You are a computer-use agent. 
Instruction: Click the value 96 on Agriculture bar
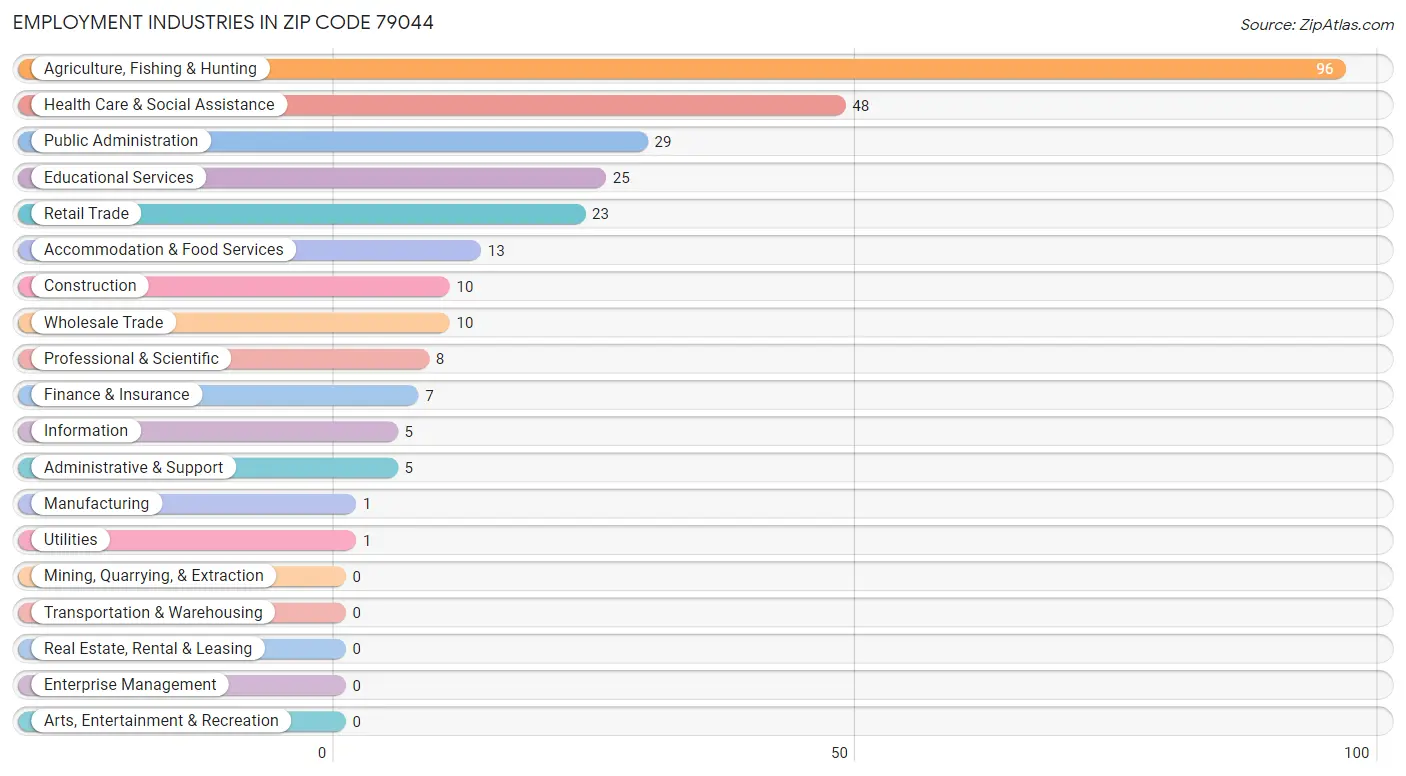coord(1324,69)
